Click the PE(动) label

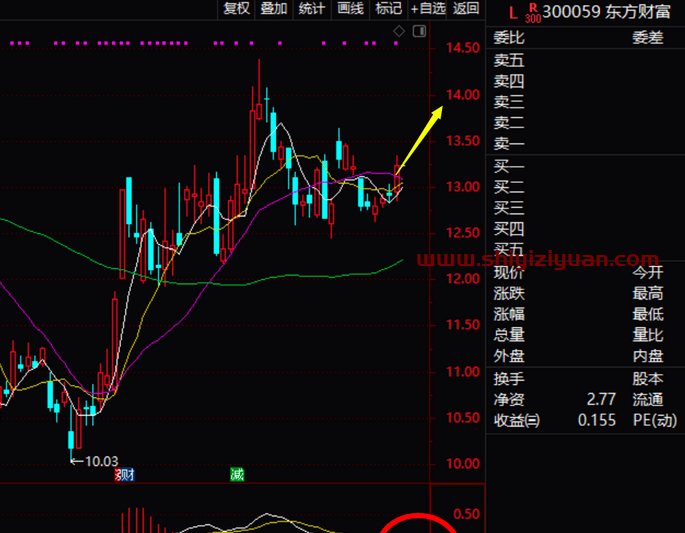pos(655,420)
